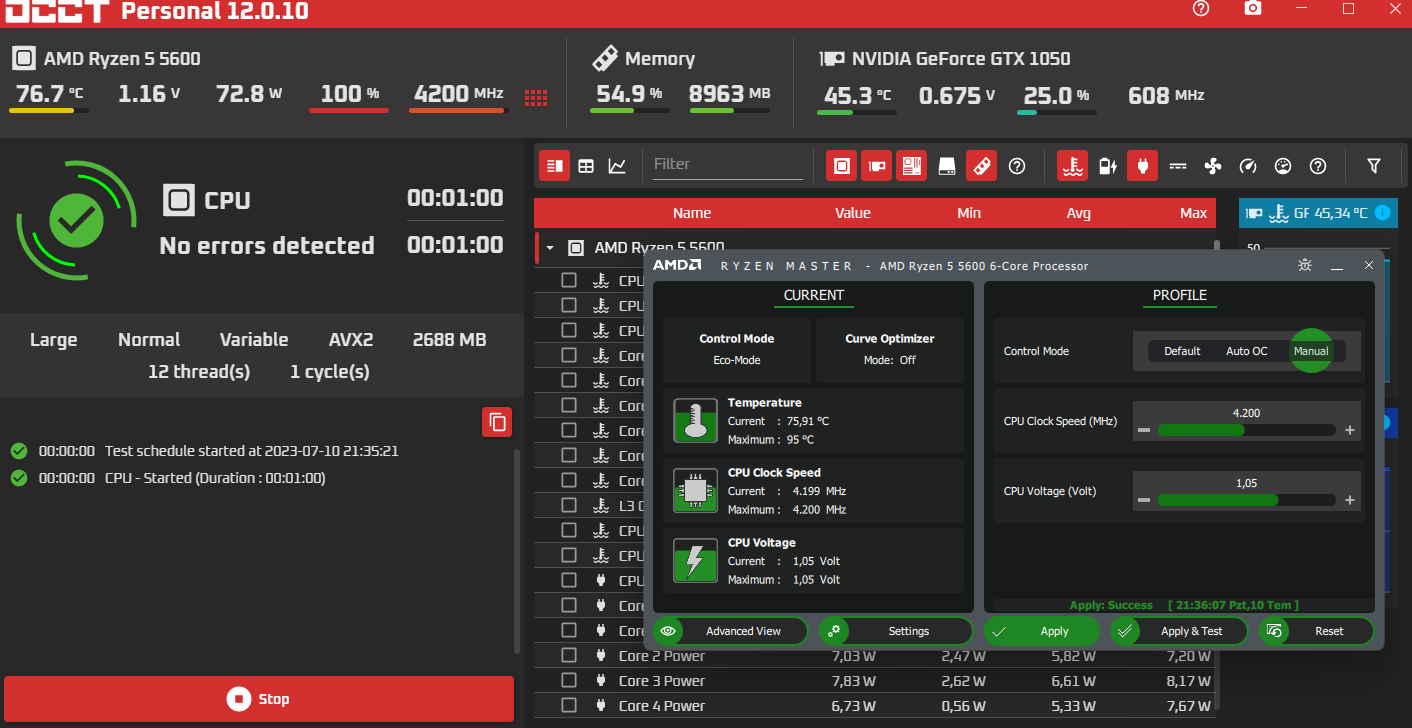Open Ryzen Master Settings

(x=896, y=631)
